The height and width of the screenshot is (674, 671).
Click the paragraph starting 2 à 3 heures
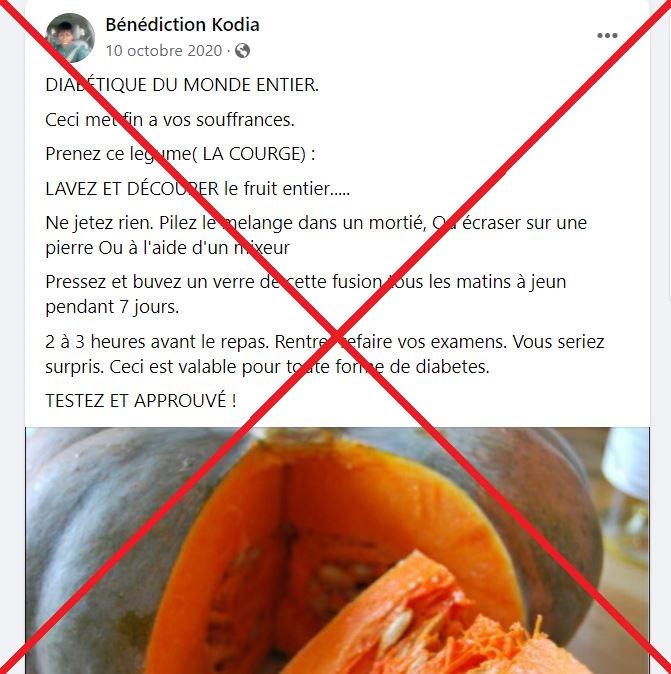point(325,354)
